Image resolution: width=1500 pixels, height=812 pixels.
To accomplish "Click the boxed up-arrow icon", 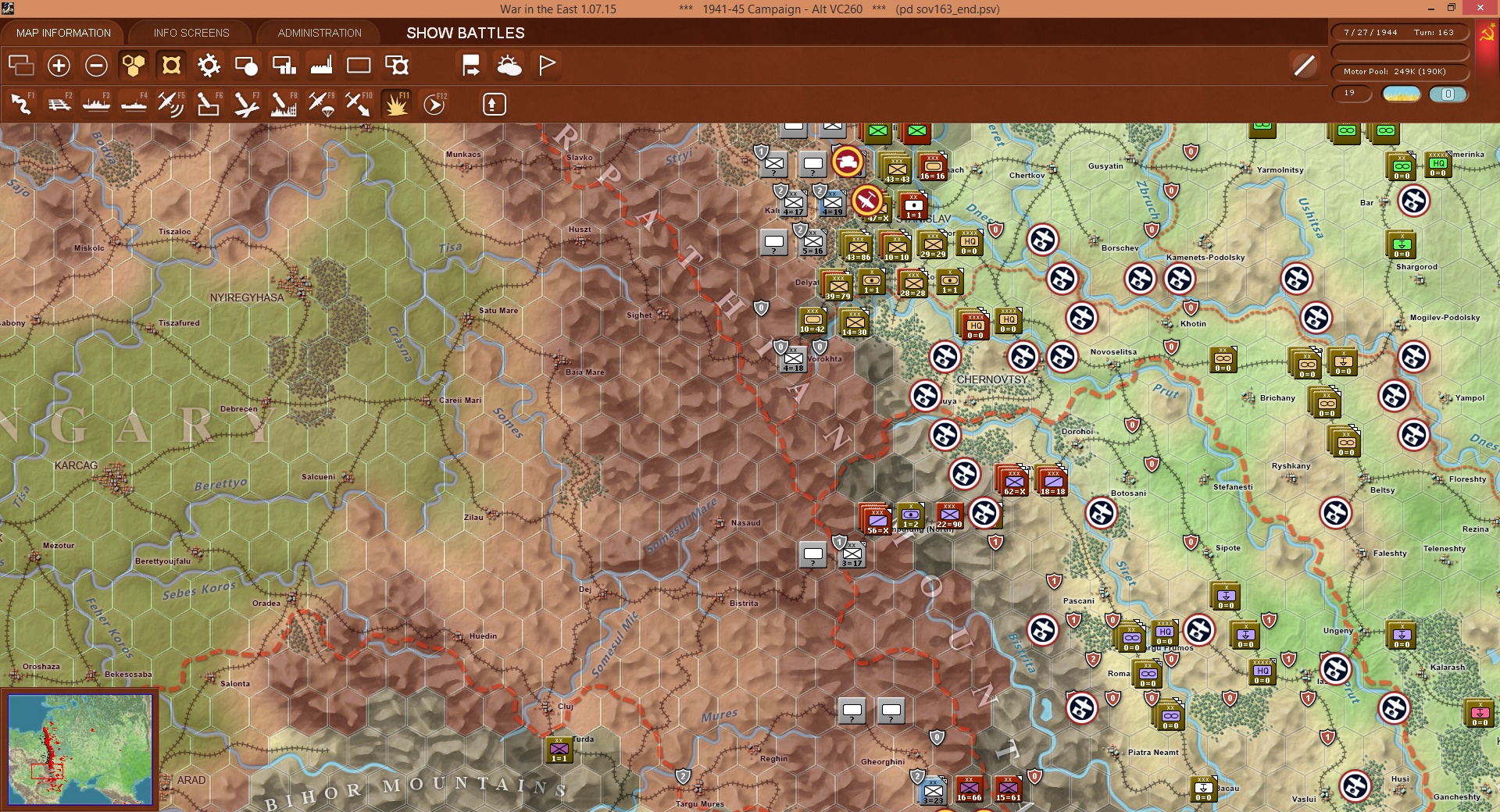I will [494, 104].
